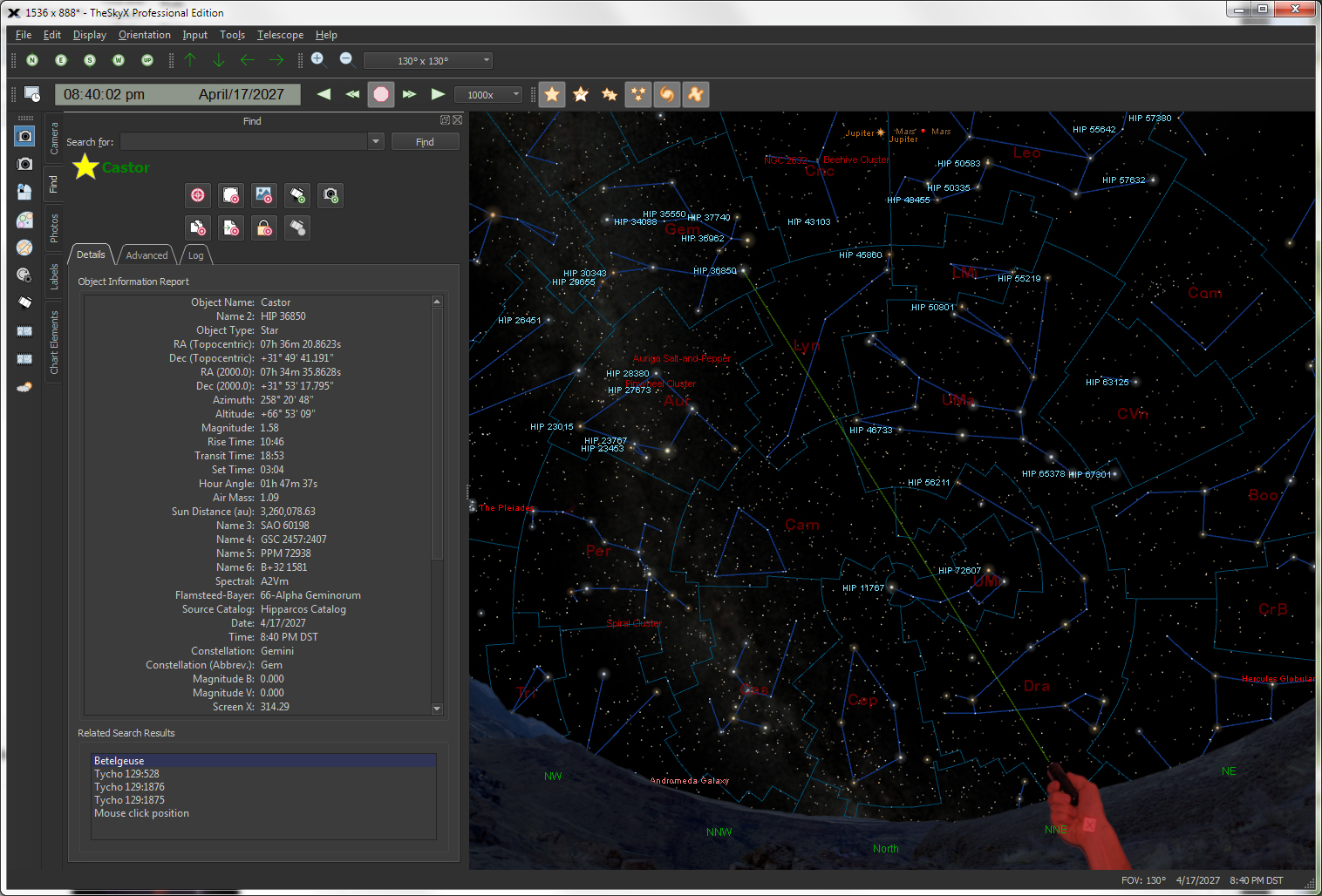This screenshot has width=1322, height=896.
Task: Move the view right with the green right arrow
Action: 276,60
